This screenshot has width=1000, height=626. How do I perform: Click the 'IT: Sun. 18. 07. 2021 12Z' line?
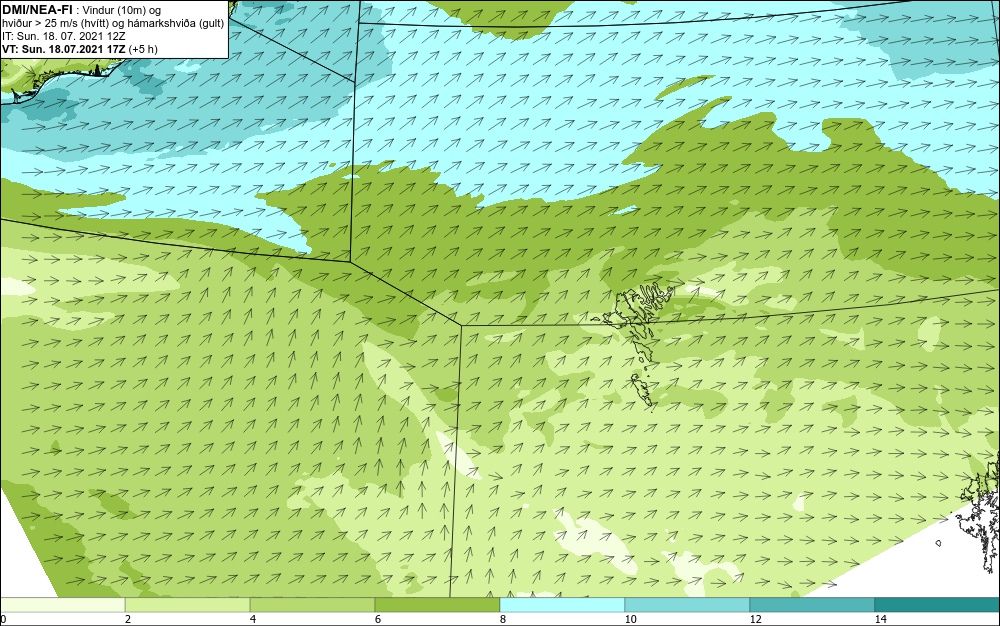[64, 36]
